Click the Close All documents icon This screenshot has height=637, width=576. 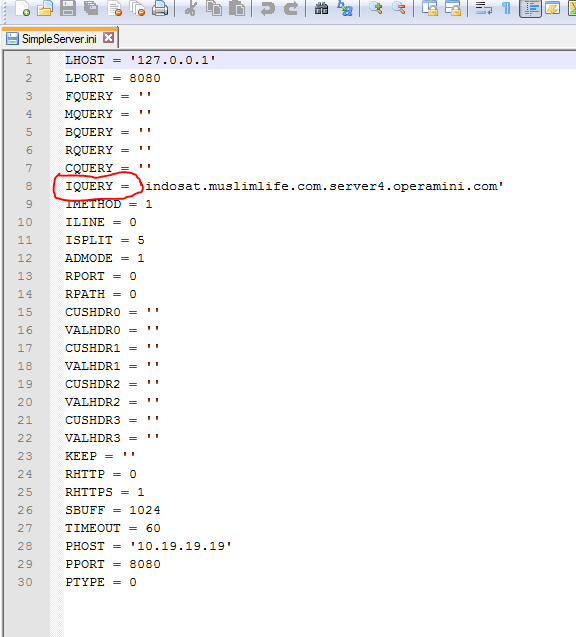pyautogui.click(x=137, y=8)
